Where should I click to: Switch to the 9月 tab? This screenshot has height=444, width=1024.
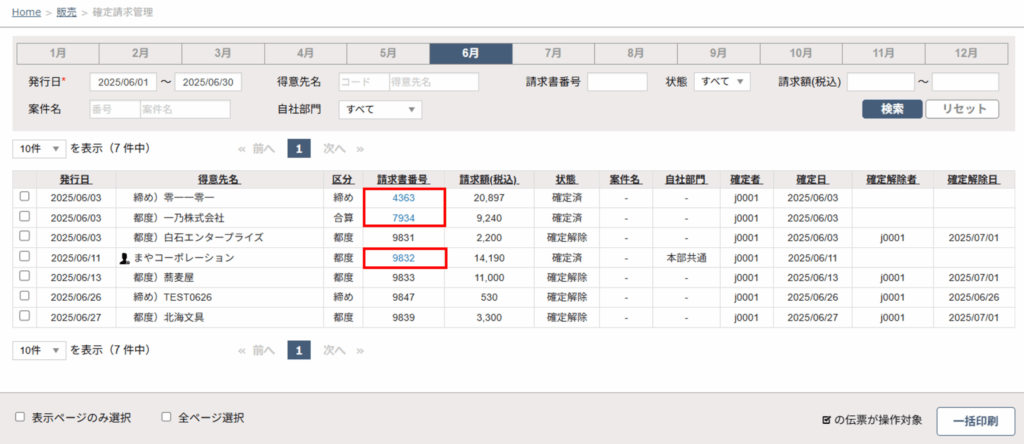click(718, 53)
